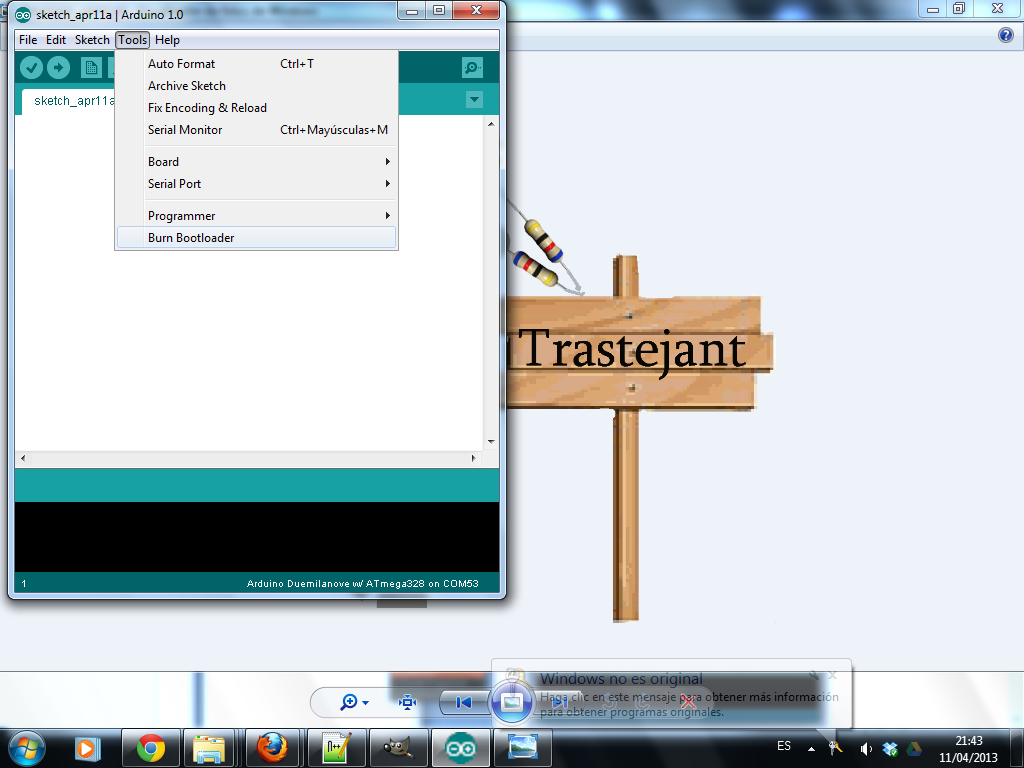Launch Windows Media Player from taskbar
The image size is (1024, 768).
[88, 748]
